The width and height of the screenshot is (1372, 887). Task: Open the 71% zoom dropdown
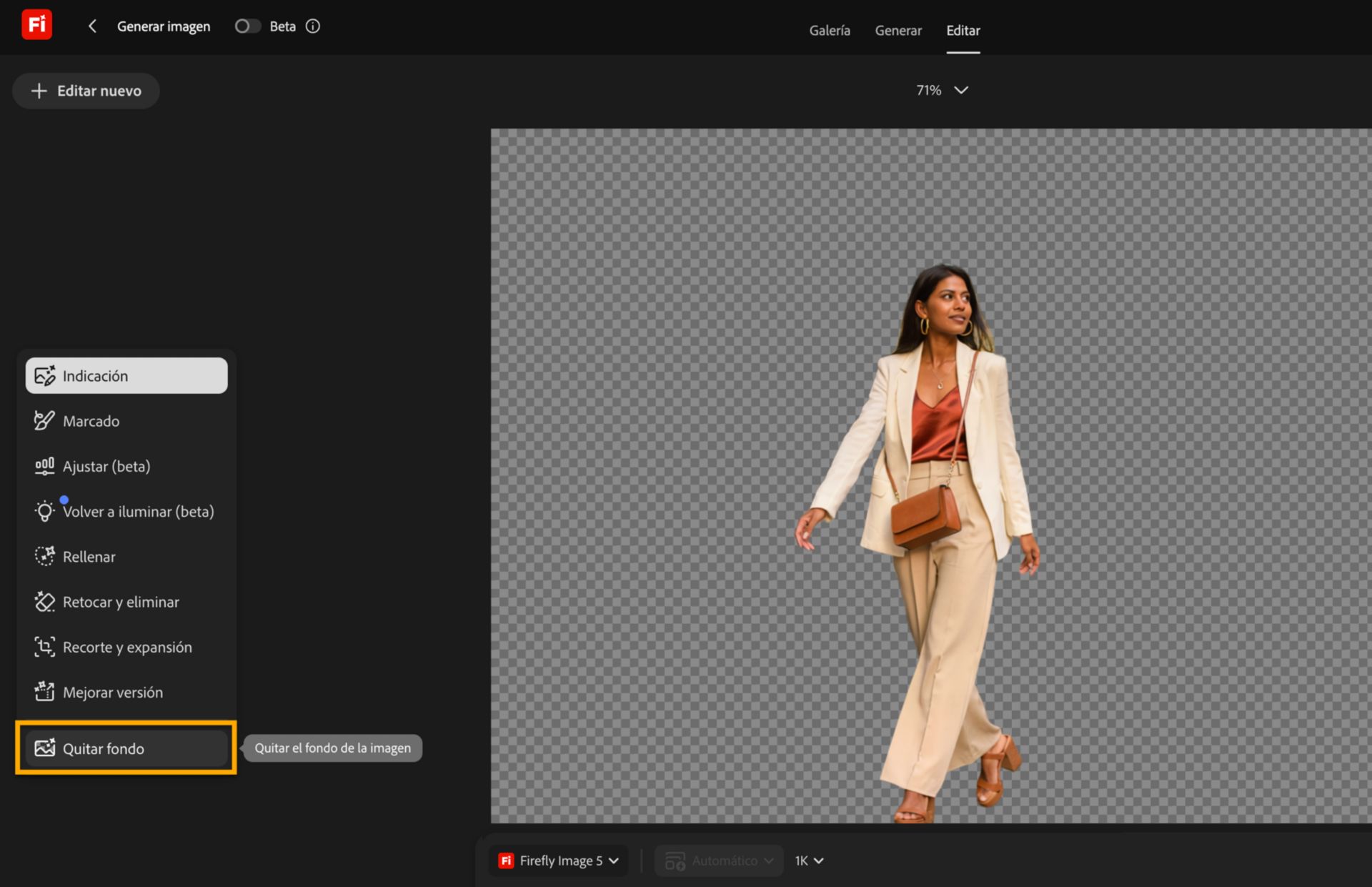[x=942, y=90]
